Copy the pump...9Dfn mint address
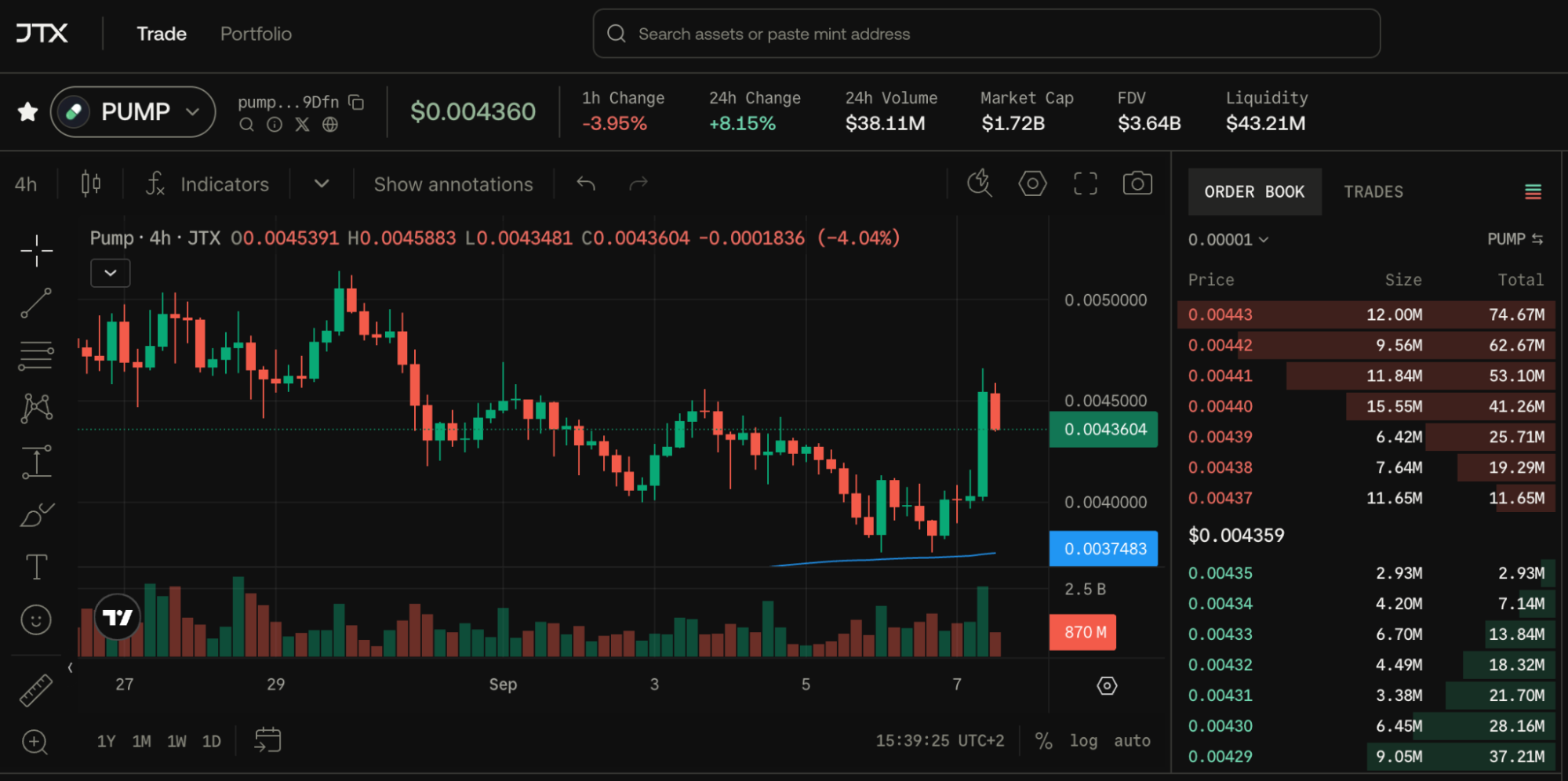The image size is (1568, 781). (356, 102)
